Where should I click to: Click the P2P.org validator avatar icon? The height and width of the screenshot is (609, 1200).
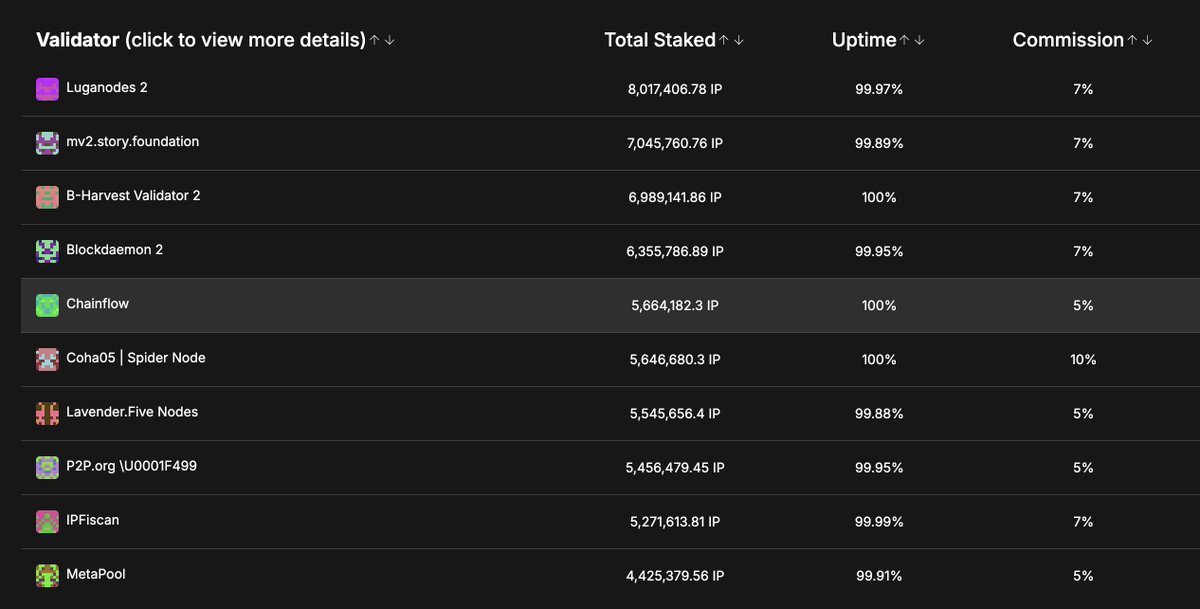tap(47, 467)
